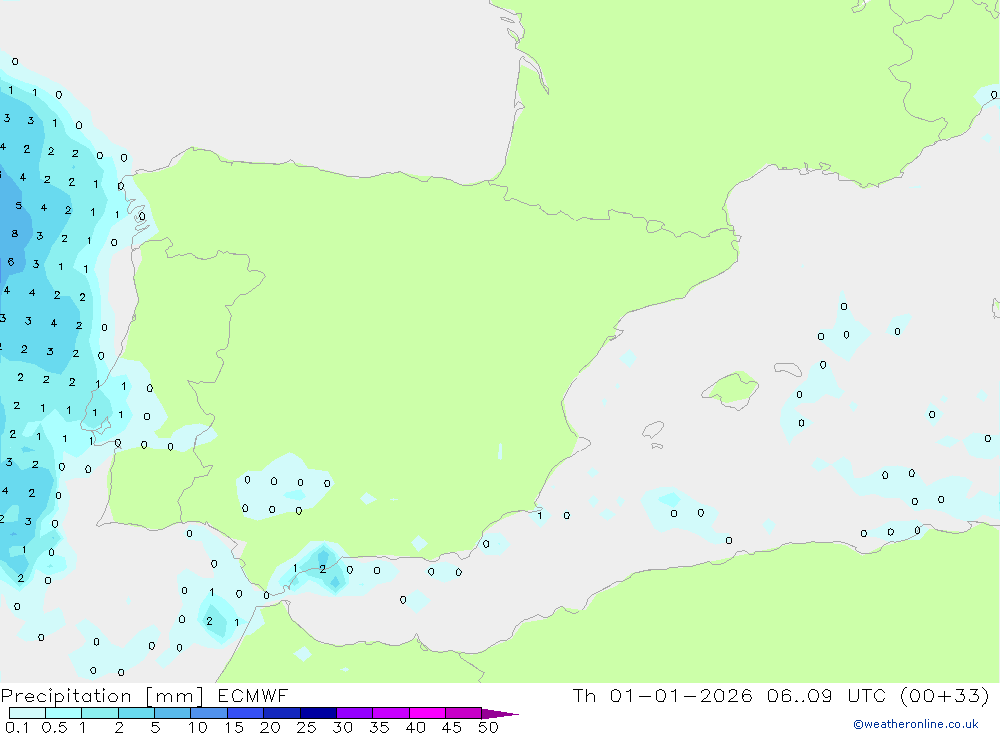Click the '06..09 UTC' time range text
1000x733 pixels.
click(827, 695)
